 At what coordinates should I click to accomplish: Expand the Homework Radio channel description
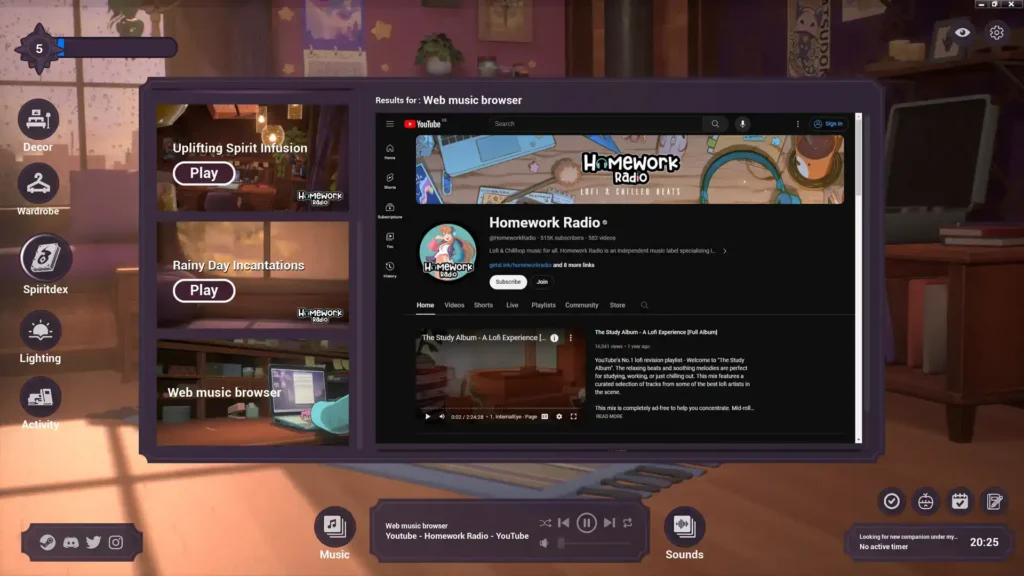(727, 251)
